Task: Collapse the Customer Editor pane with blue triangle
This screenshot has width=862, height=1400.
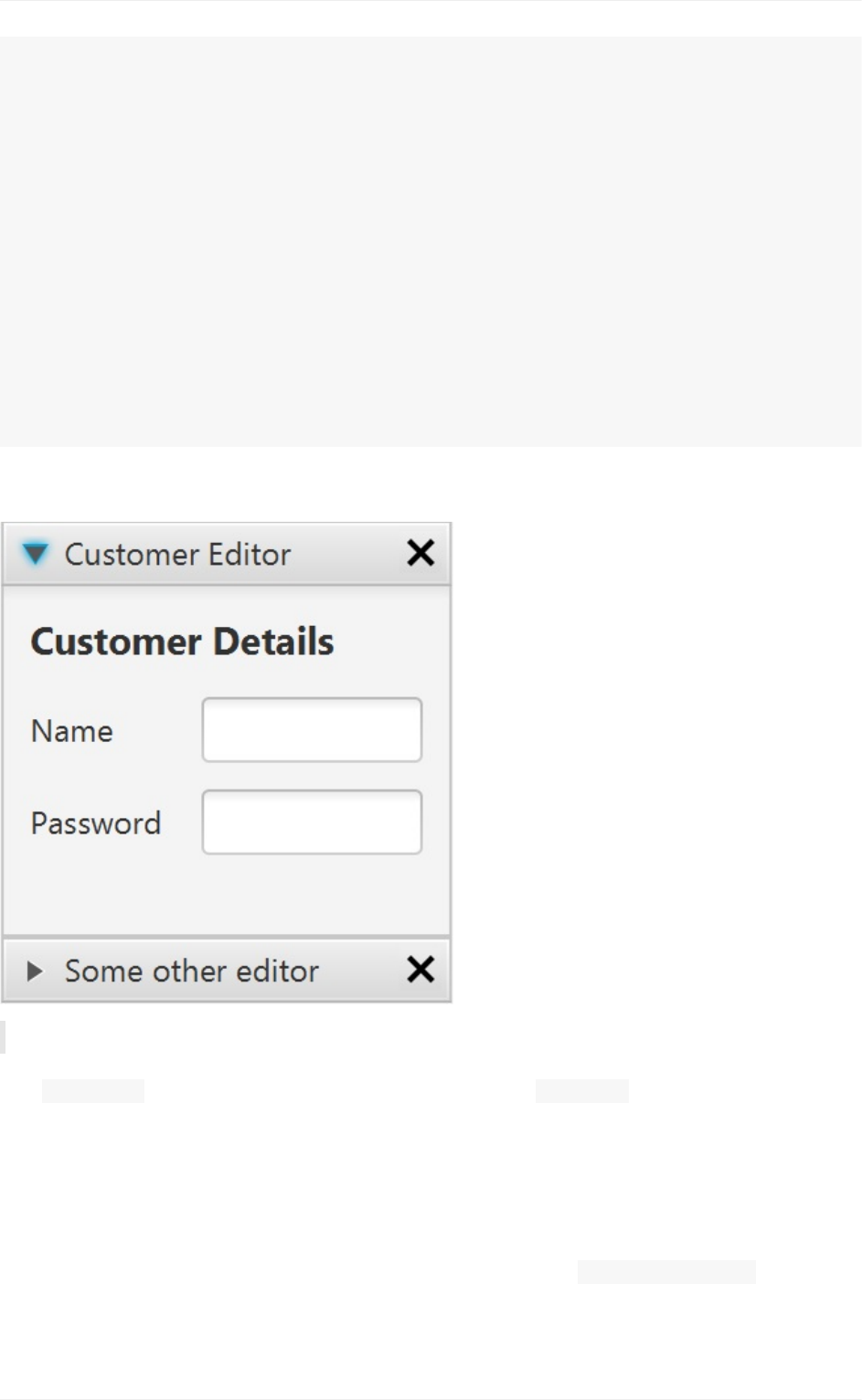Action: (36, 554)
